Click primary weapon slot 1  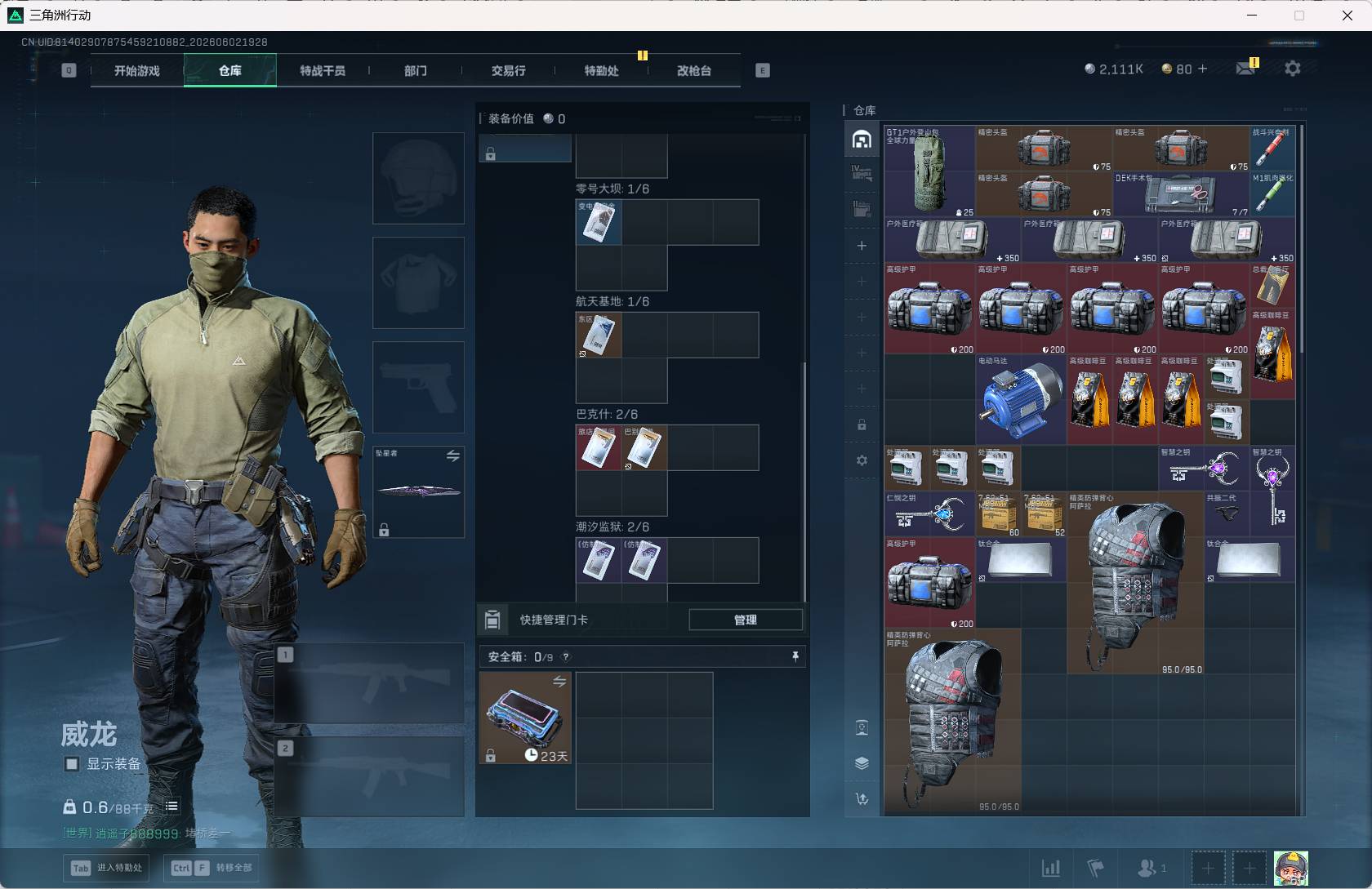point(369,682)
